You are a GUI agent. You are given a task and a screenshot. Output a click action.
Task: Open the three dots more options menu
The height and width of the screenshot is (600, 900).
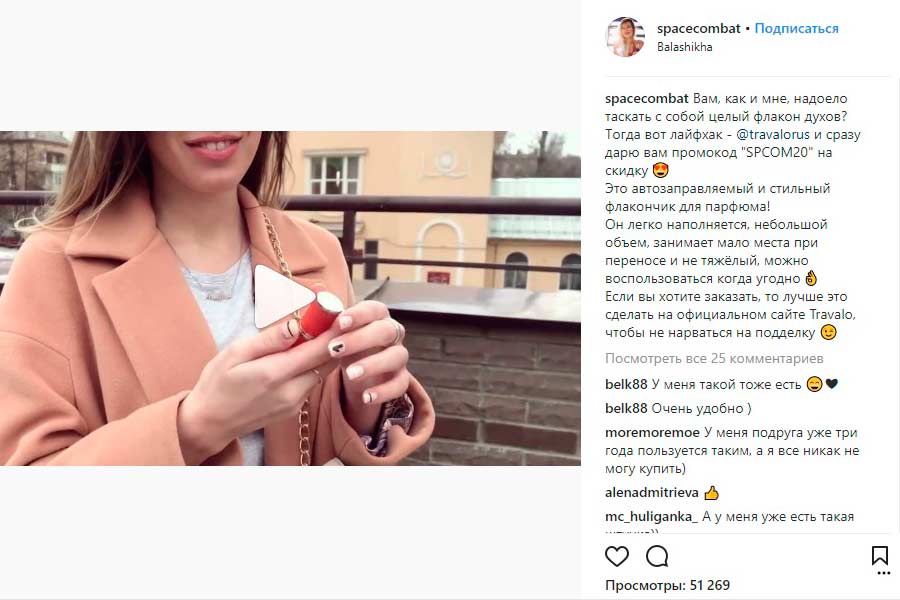click(x=883, y=573)
